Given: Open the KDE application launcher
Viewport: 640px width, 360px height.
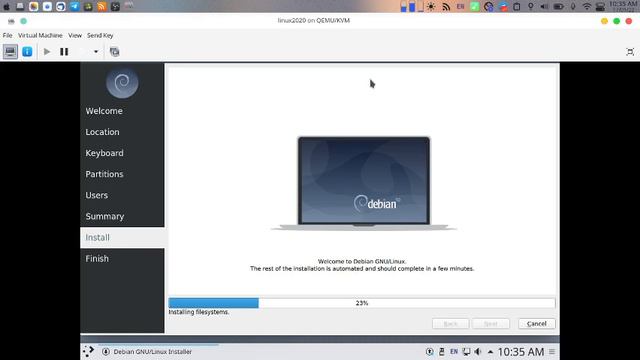Looking at the screenshot, I should 89,351.
